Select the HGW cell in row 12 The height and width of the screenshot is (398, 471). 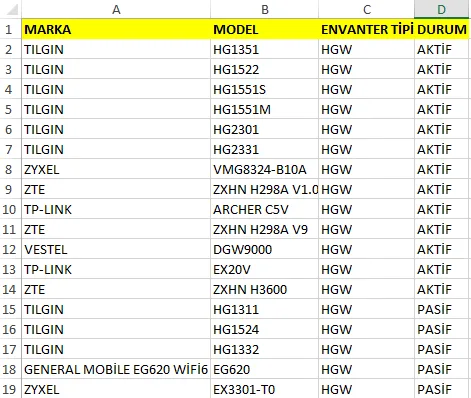pos(367,249)
